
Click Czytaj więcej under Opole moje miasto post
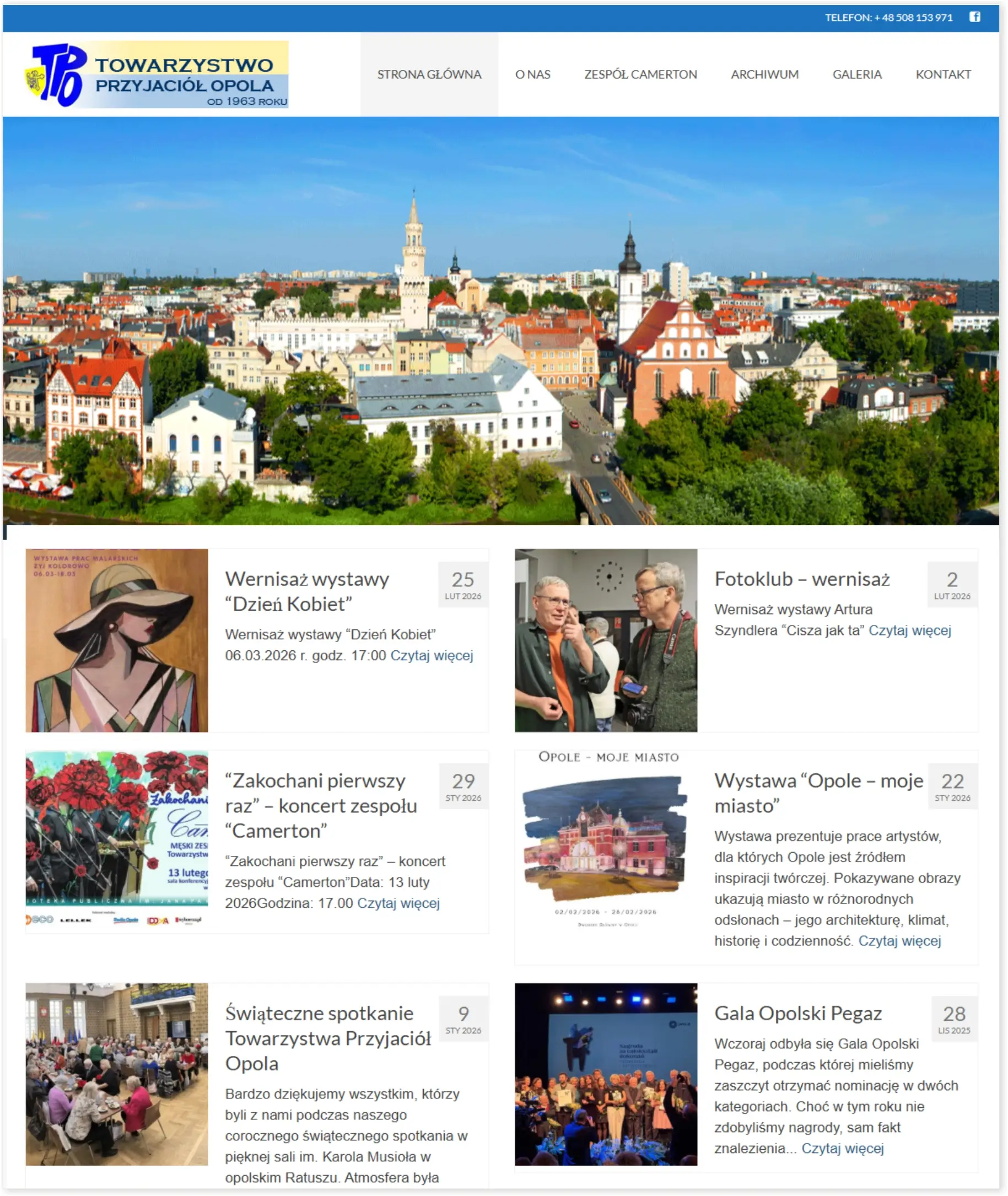click(899, 941)
